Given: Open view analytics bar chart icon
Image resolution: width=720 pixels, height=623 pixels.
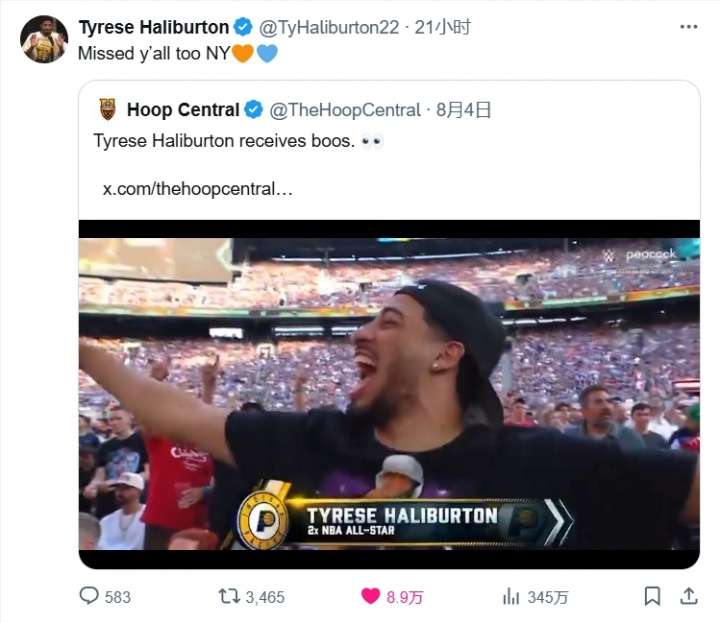Looking at the screenshot, I should [x=511, y=596].
